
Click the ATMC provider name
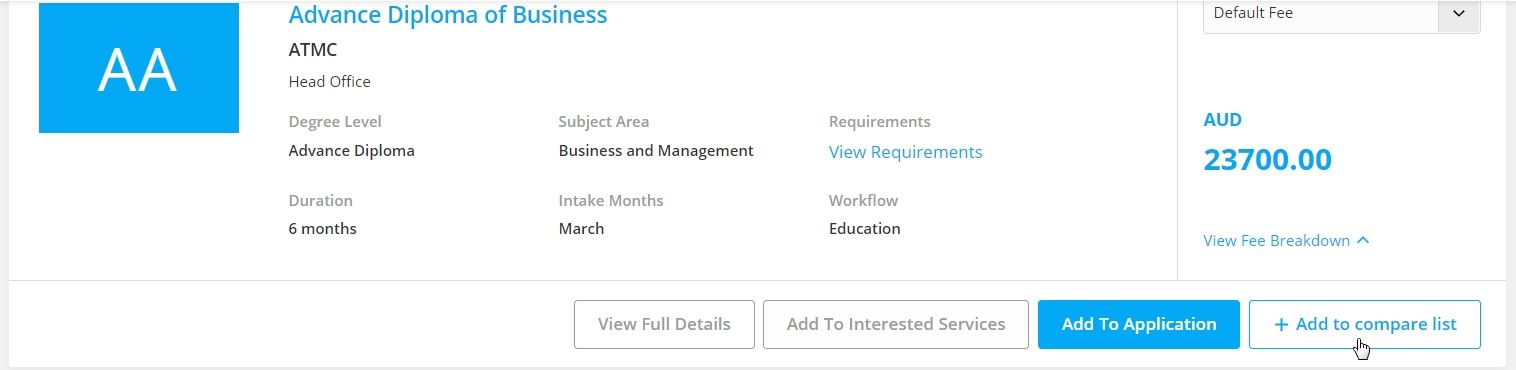(x=313, y=50)
